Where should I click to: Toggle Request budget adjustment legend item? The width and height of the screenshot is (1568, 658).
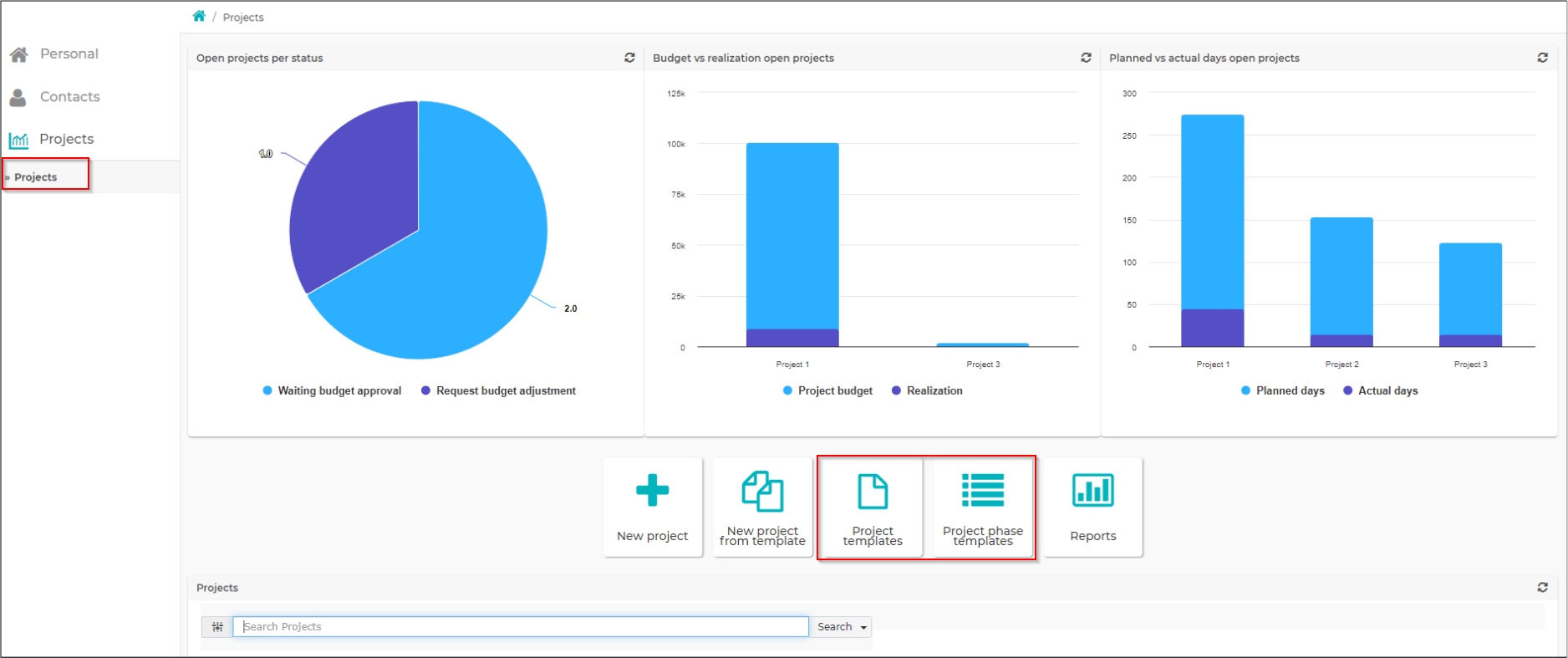click(x=498, y=390)
